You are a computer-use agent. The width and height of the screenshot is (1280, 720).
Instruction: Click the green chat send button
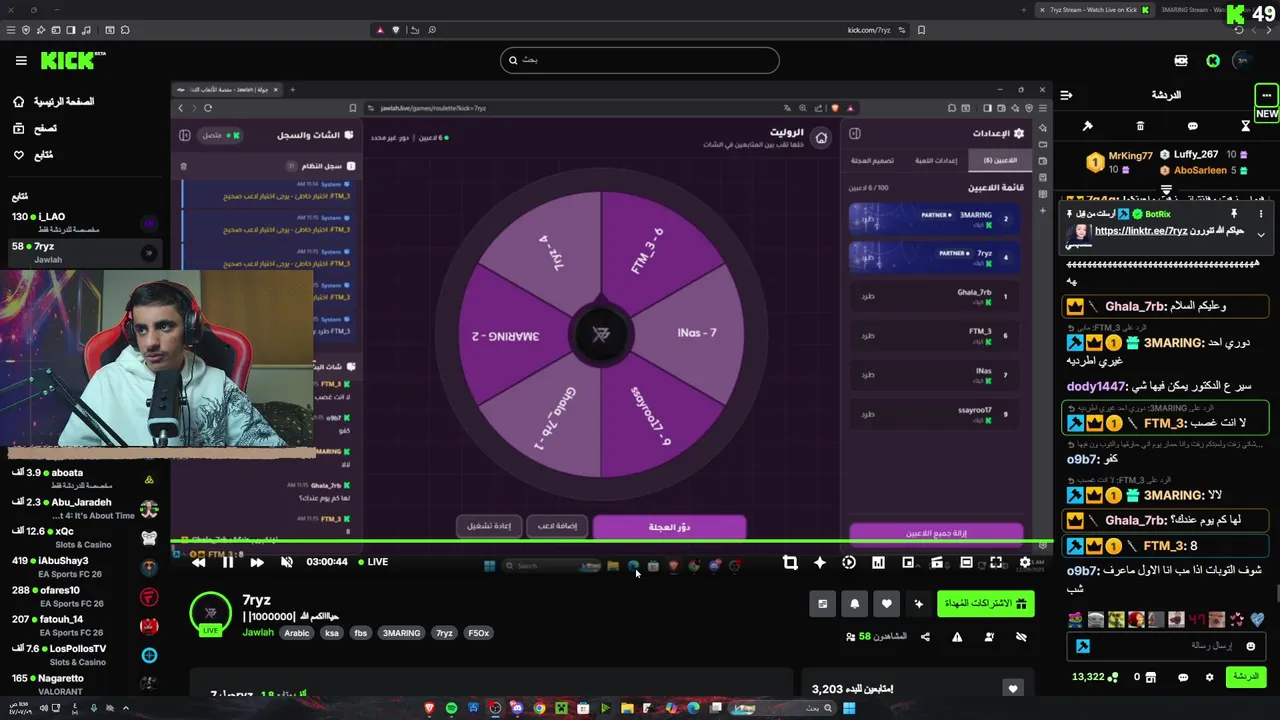click(x=1246, y=677)
